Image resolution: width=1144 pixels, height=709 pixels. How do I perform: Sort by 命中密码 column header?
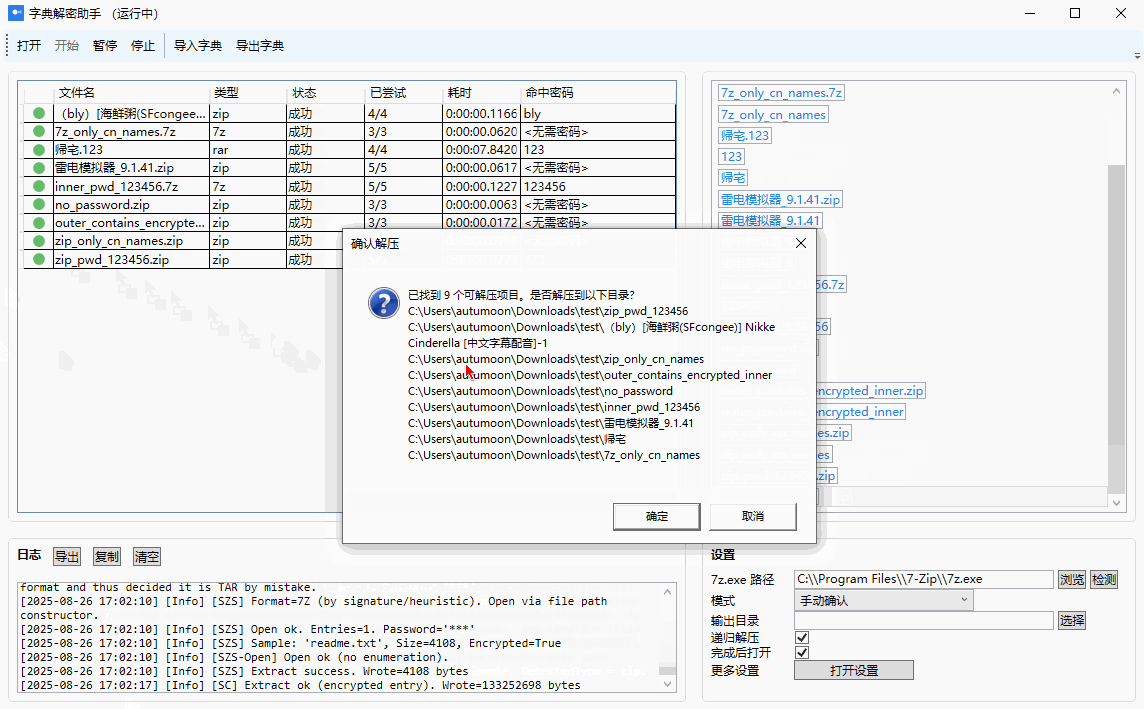(598, 93)
